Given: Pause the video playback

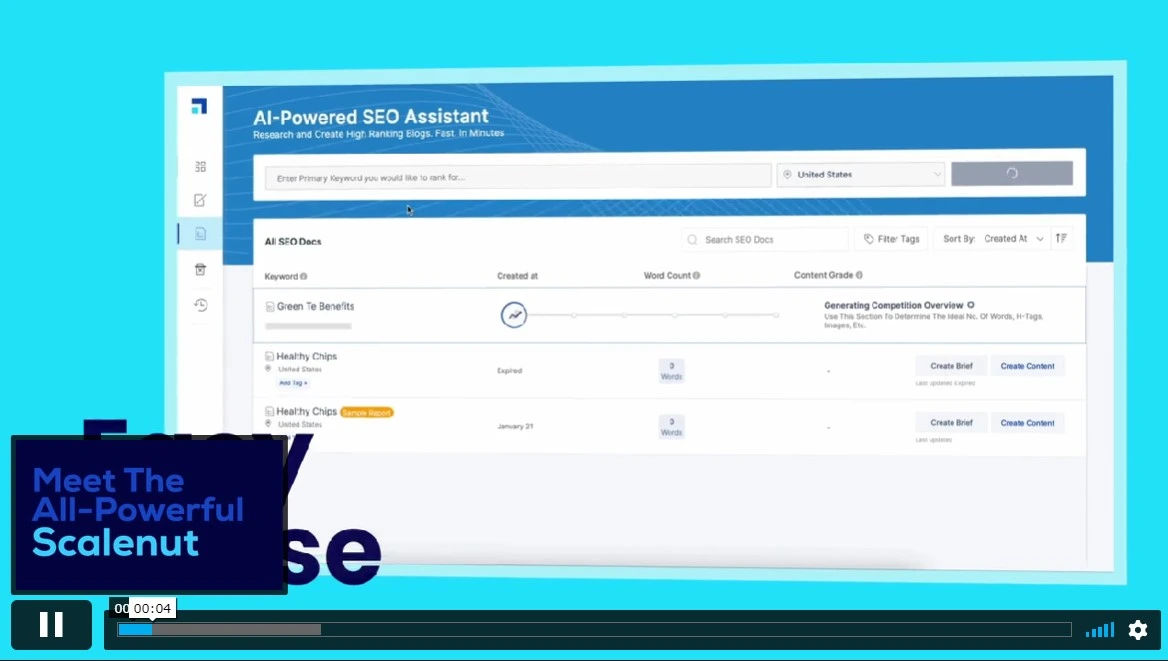Looking at the screenshot, I should point(51,624).
